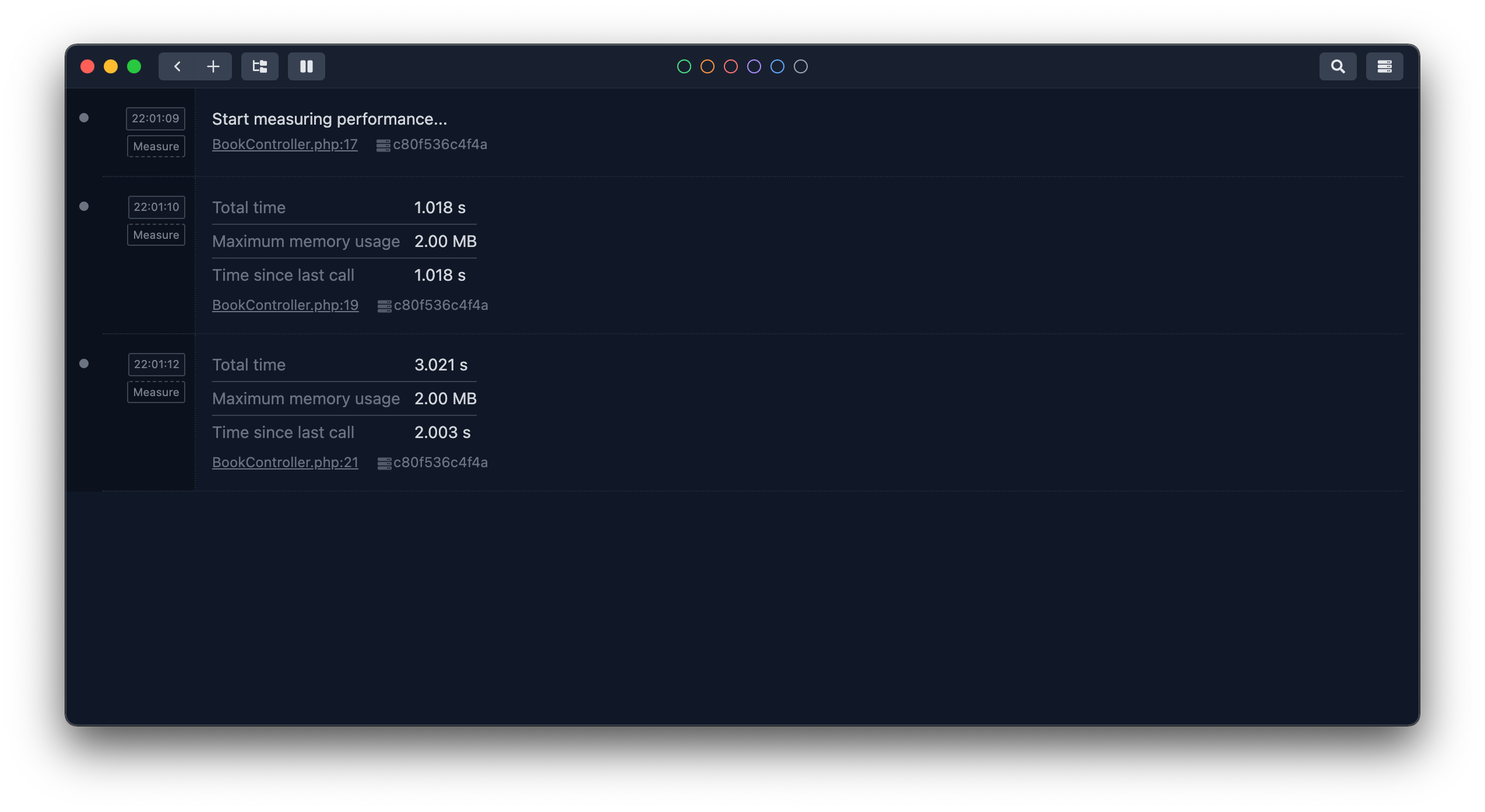Toggle the red color filter circle

click(731, 66)
